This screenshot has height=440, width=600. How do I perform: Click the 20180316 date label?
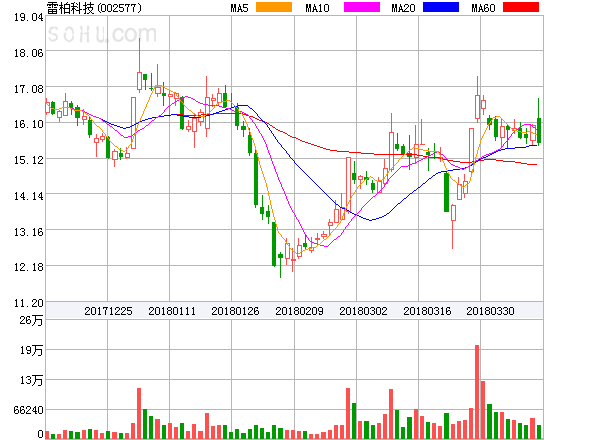click(427, 311)
